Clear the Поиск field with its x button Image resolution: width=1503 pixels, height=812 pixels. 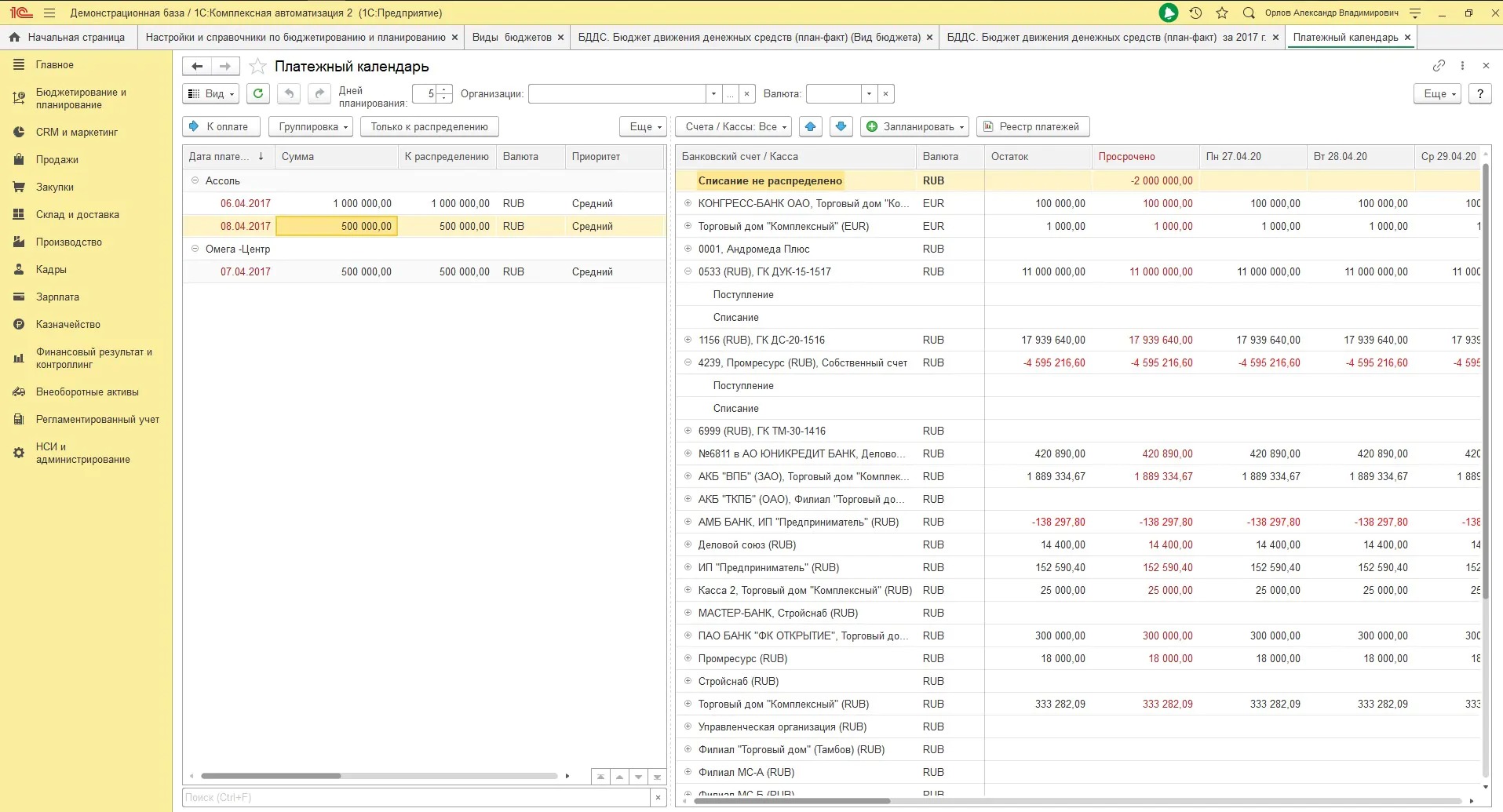point(658,798)
